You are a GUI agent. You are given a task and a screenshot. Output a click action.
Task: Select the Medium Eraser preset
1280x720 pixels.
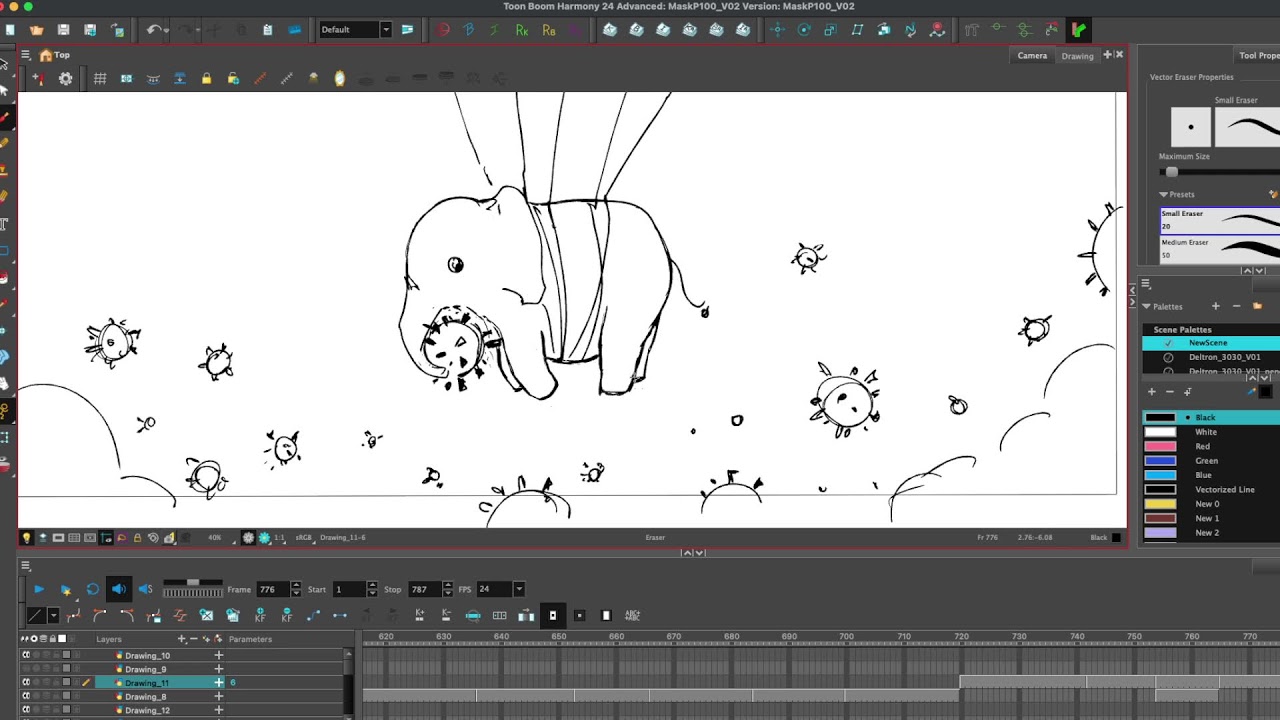pyautogui.click(x=1220, y=249)
